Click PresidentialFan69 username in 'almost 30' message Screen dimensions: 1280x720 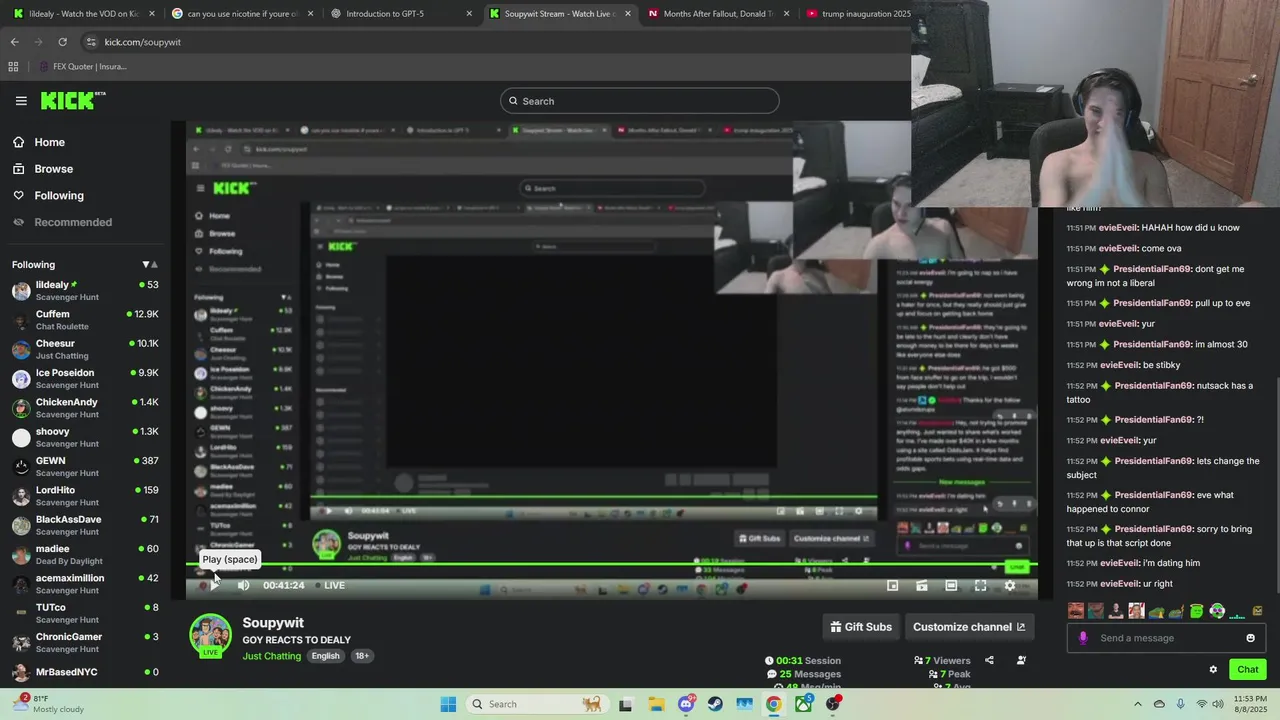click(1152, 345)
